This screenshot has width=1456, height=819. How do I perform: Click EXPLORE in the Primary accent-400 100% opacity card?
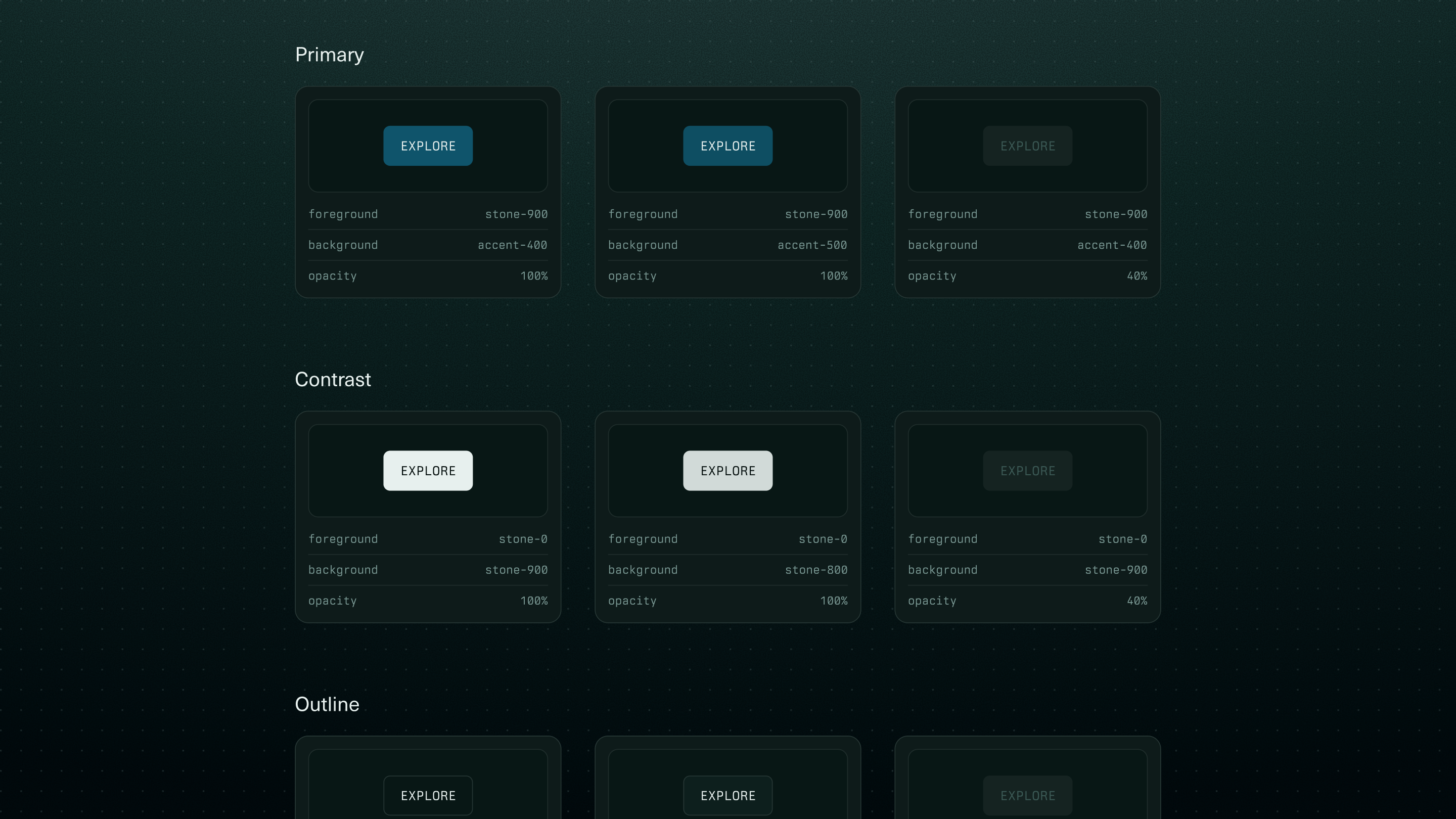click(x=428, y=146)
